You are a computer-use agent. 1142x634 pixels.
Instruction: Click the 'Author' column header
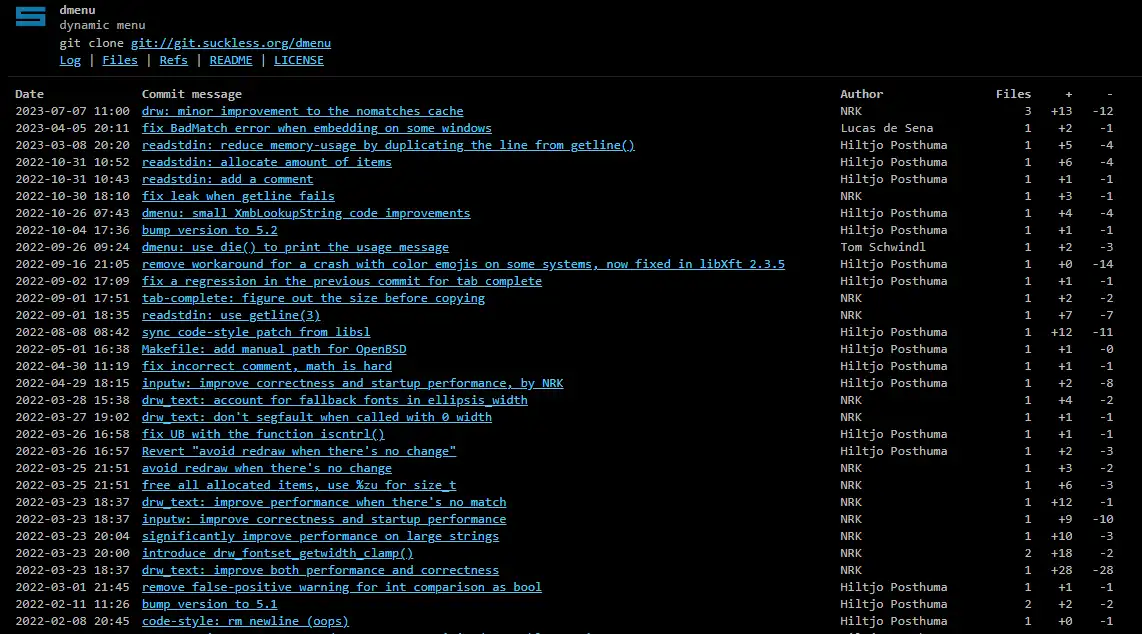[x=862, y=94]
